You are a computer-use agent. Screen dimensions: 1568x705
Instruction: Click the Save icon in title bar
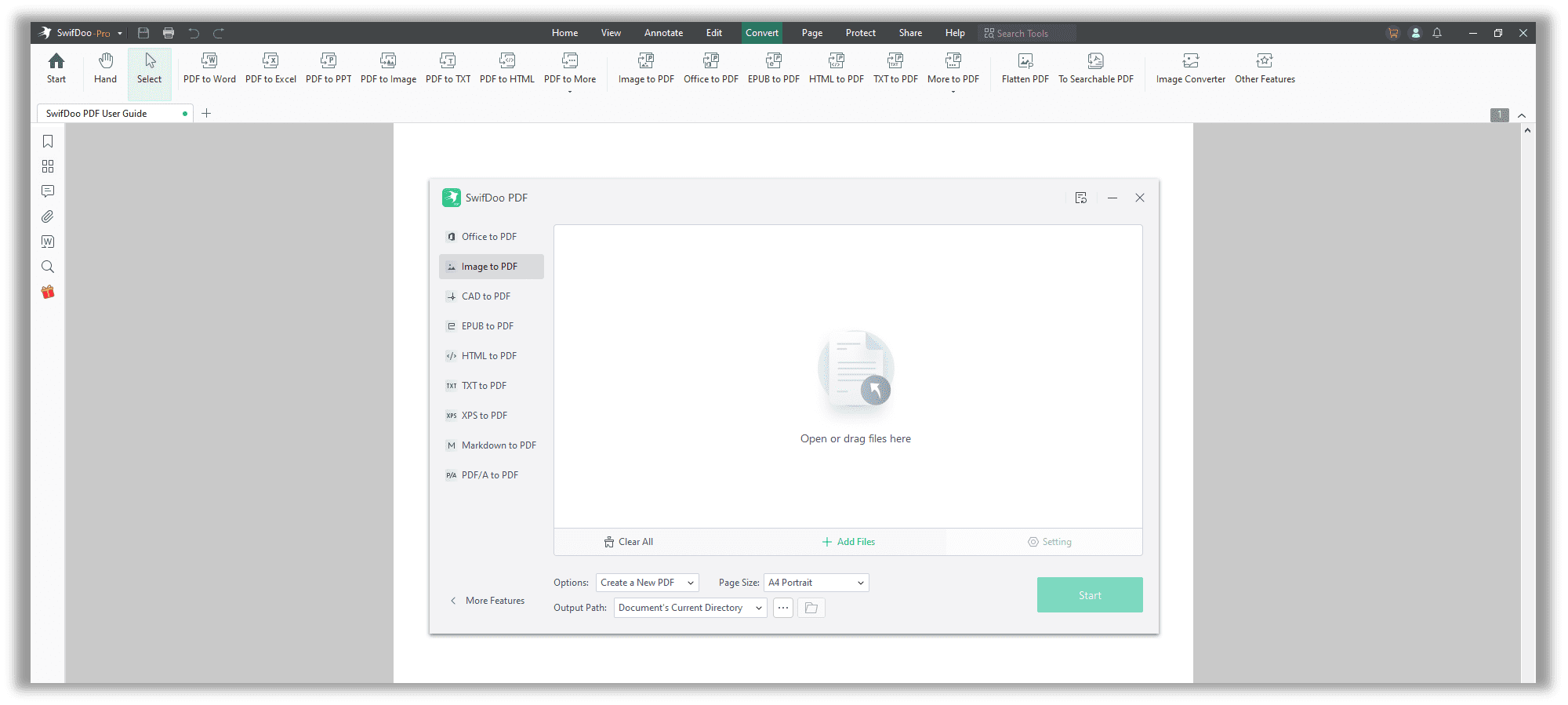point(143,33)
